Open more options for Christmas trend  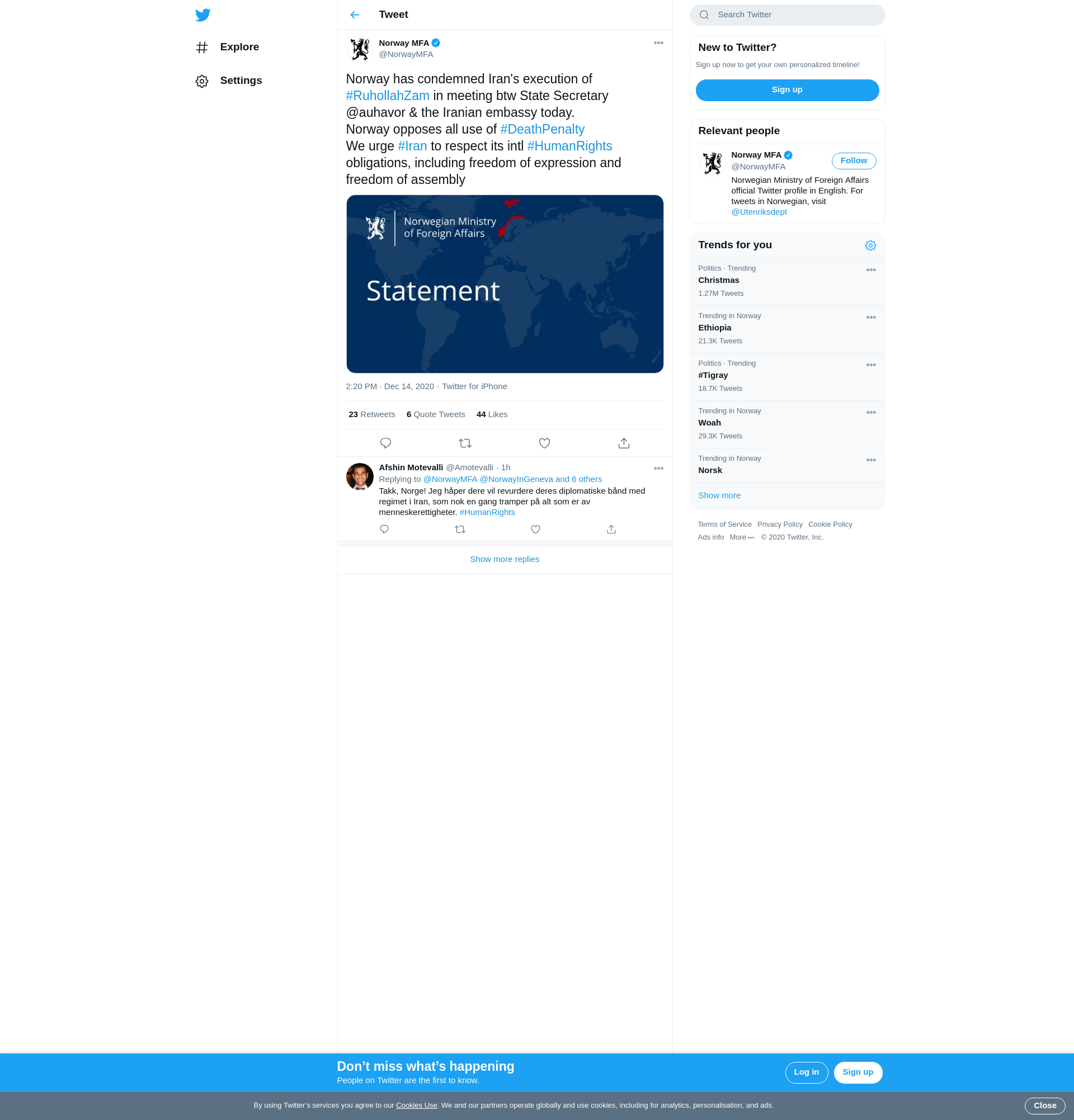pyautogui.click(x=870, y=270)
